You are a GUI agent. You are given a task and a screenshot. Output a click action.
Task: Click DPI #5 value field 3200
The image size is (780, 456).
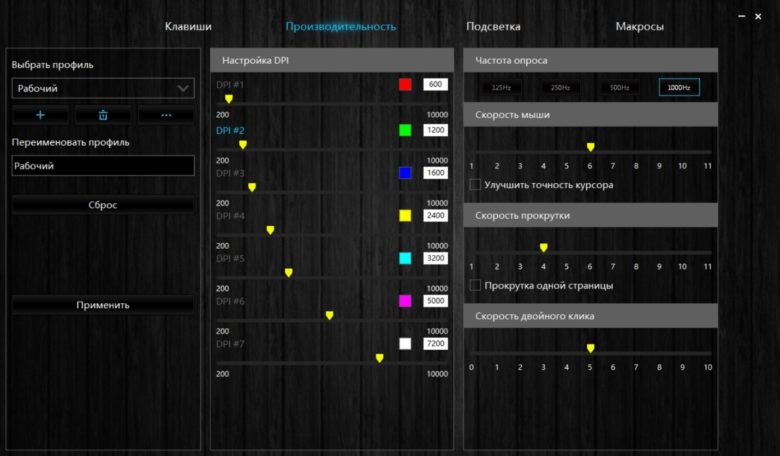pyautogui.click(x=435, y=258)
